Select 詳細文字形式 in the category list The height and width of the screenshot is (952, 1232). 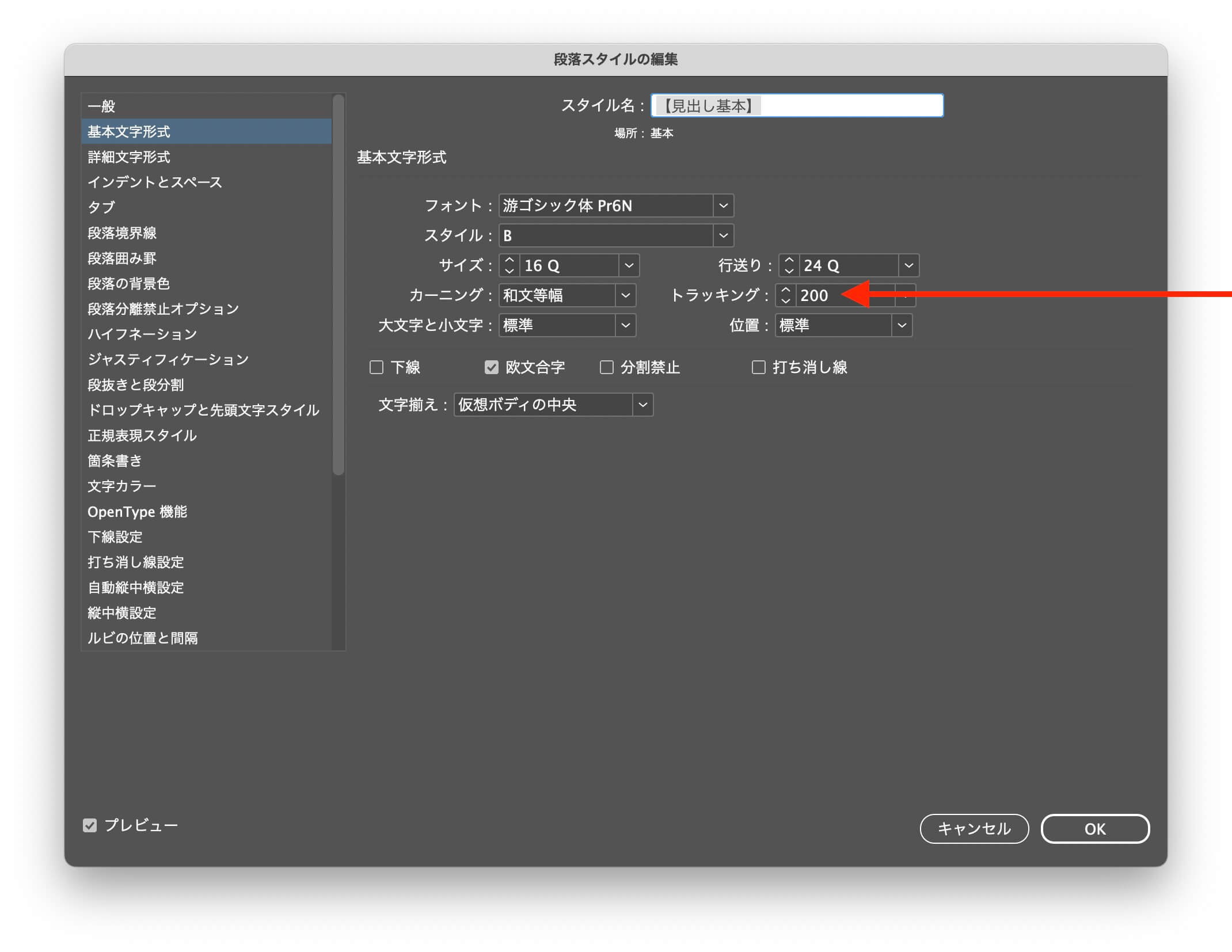point(129,157)
